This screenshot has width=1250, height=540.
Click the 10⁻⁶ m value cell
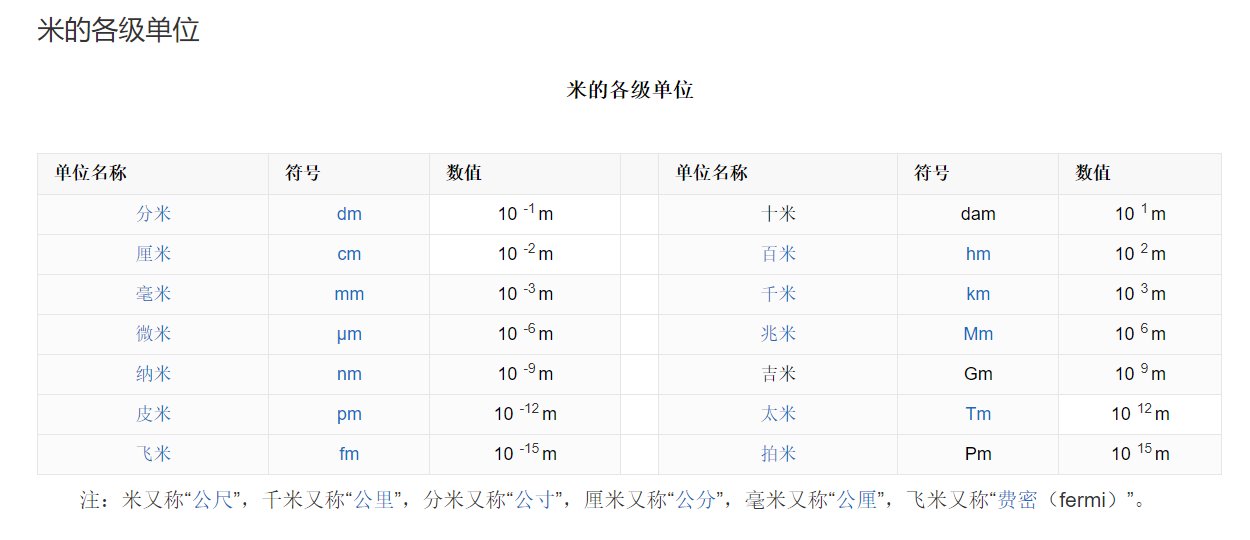[525, 334]
